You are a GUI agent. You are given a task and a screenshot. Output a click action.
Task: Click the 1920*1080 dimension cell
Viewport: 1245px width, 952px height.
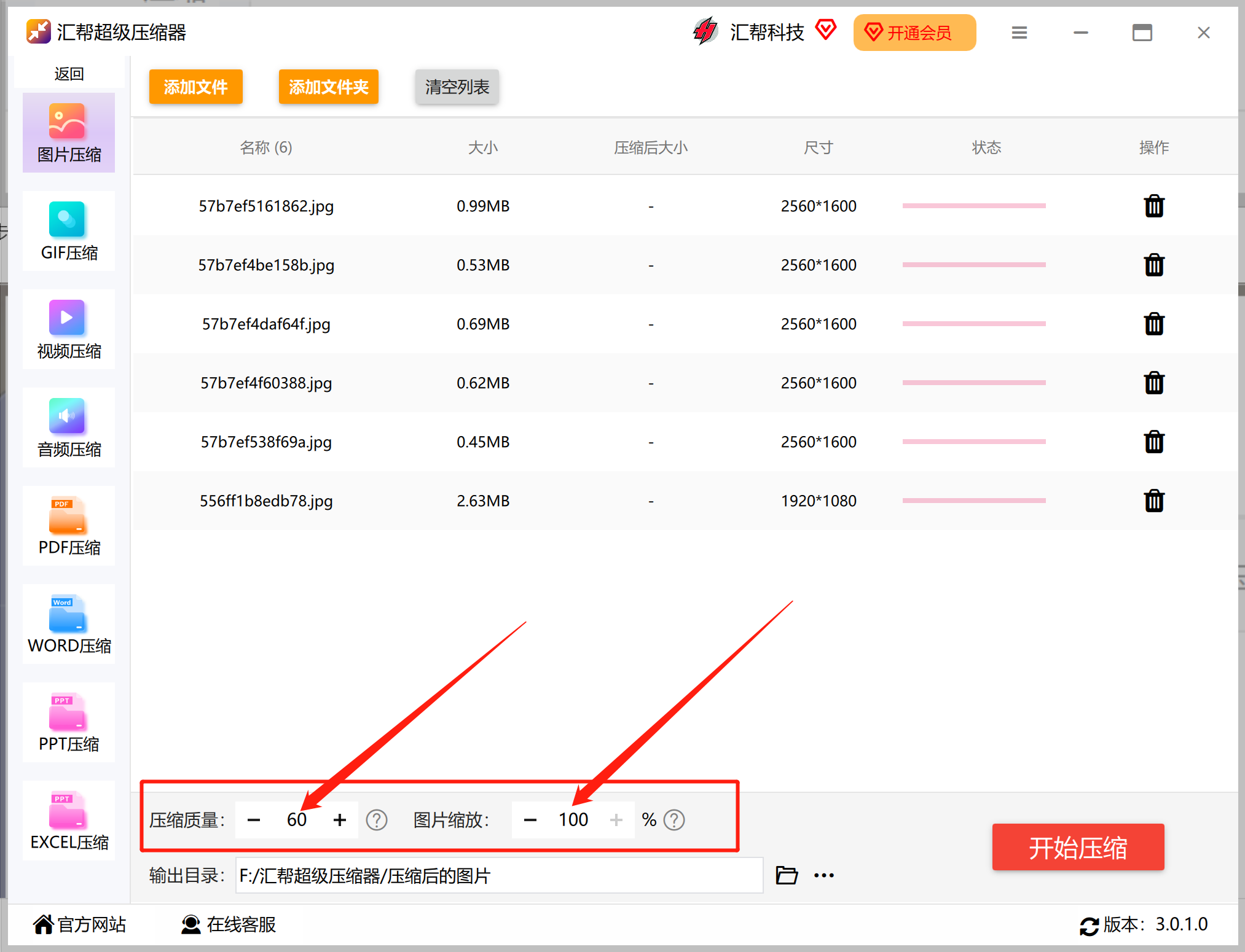tap(819, 501)
